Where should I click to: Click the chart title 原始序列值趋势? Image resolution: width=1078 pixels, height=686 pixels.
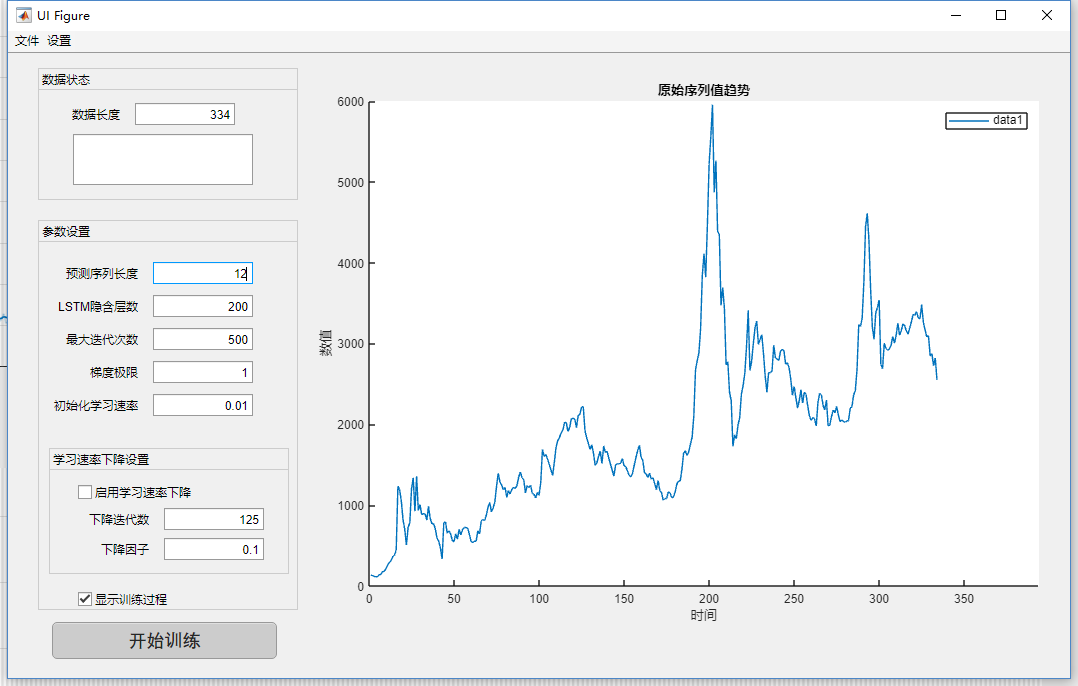tap(703, 90)
